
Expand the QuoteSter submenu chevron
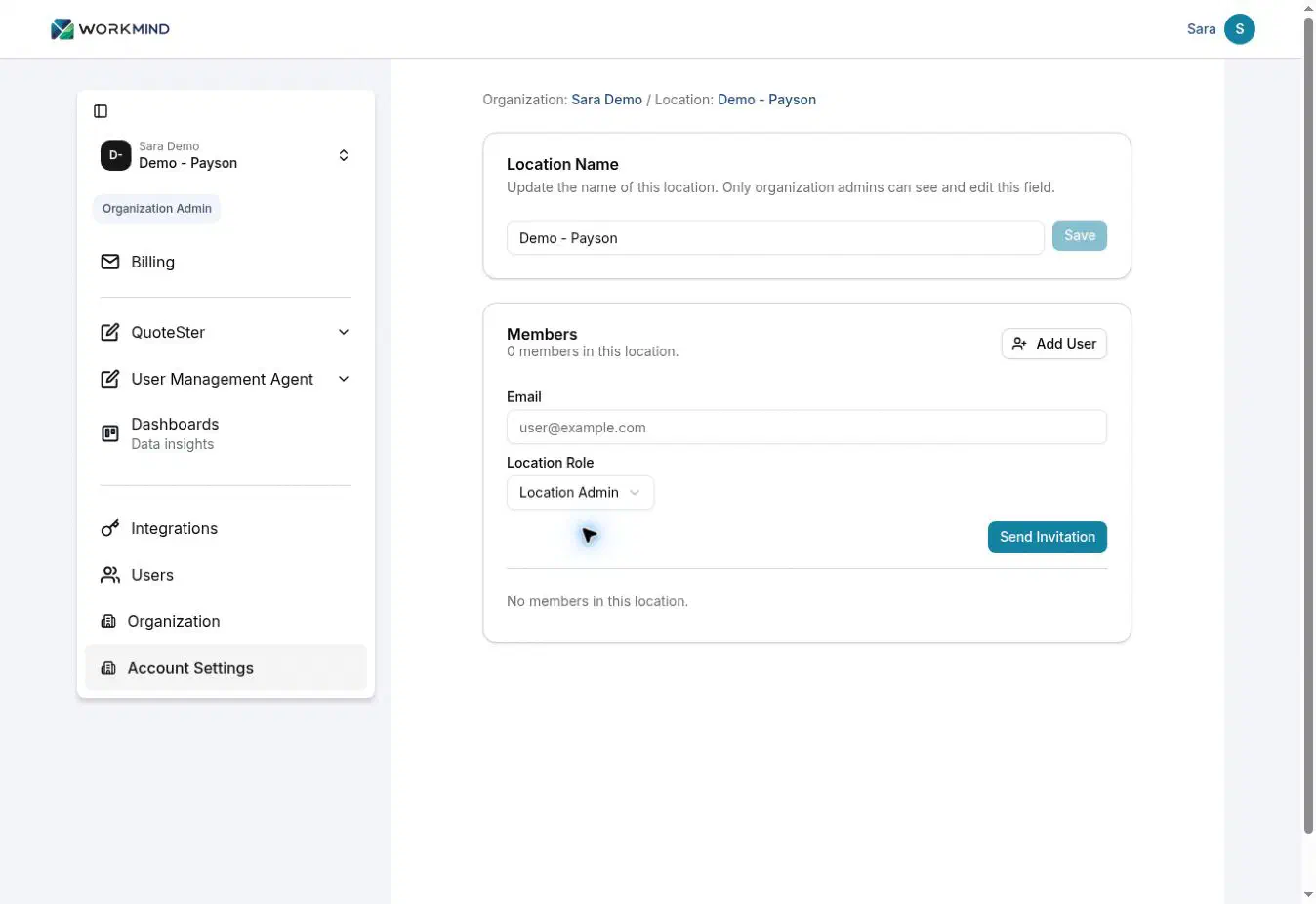pos(344,332)
